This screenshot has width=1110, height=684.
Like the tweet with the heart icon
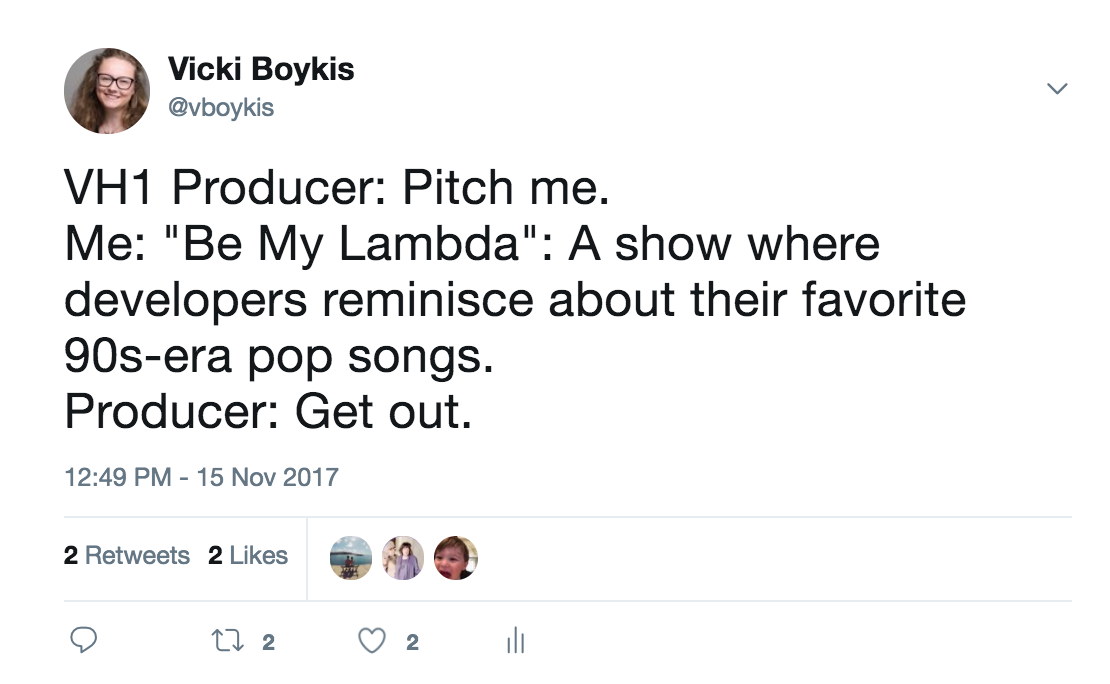[372, 641]
